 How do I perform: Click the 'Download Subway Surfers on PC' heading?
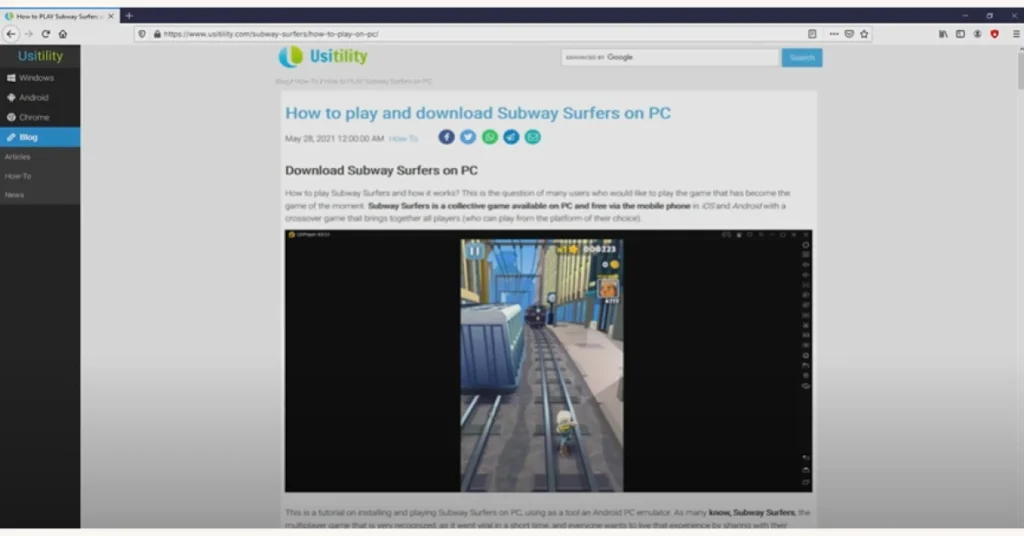click(x=381, y=170)
